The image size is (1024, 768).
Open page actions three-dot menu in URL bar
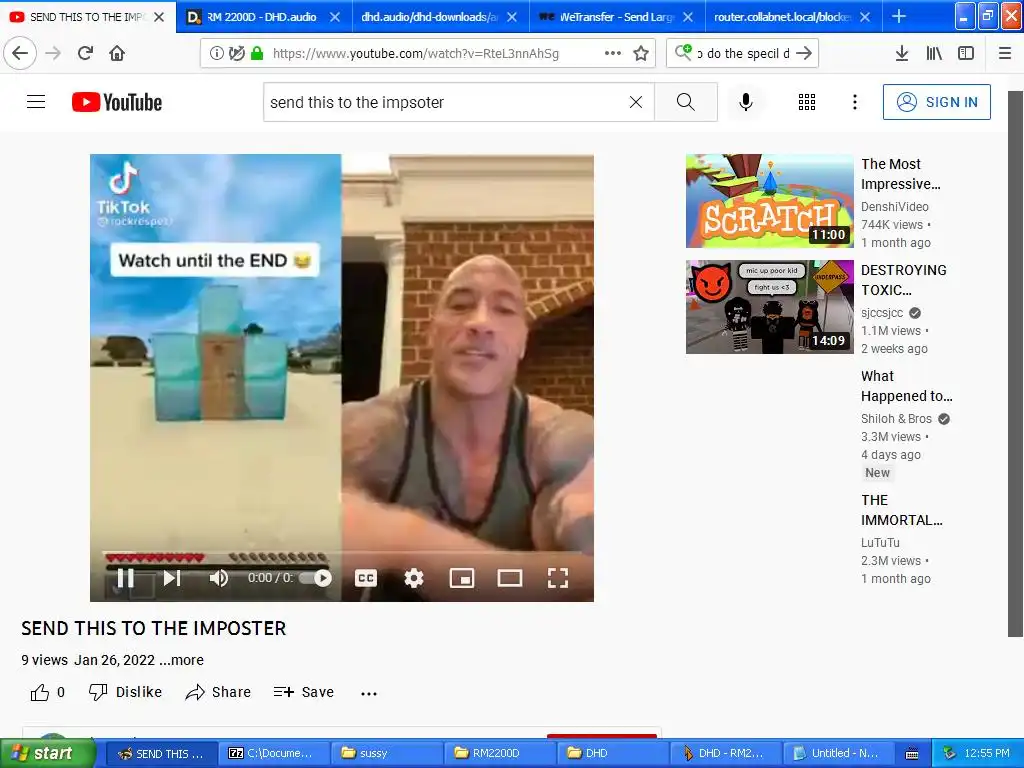click(x=613, y=53)
